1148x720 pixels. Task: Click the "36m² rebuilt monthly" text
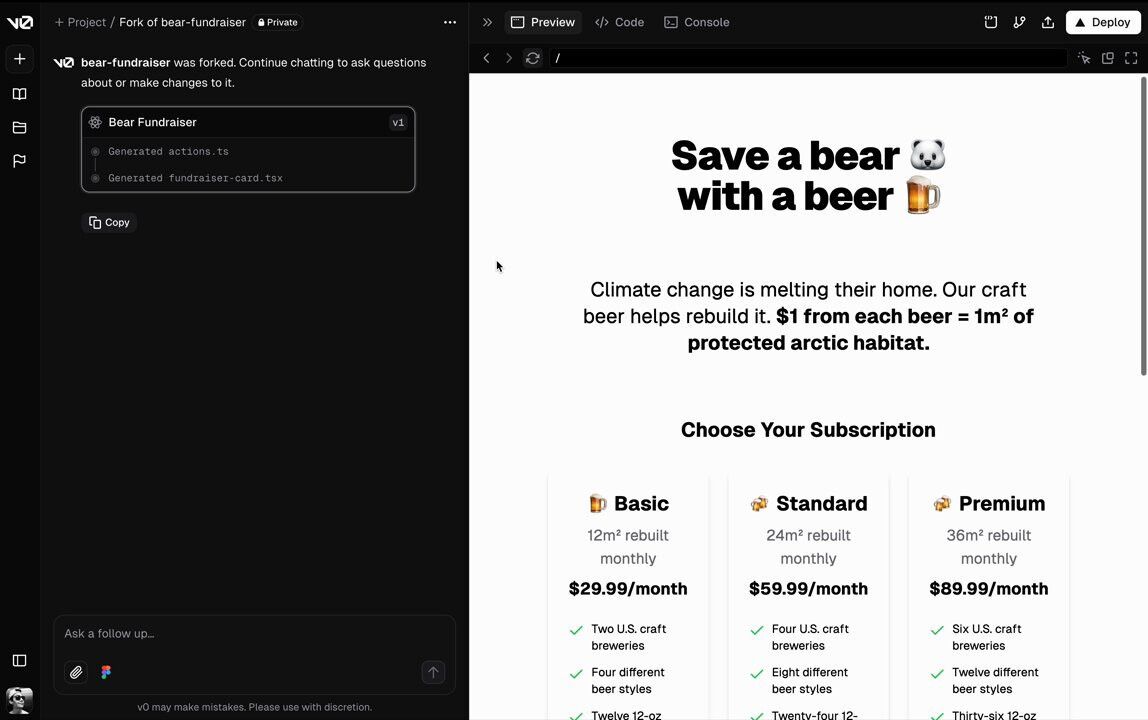click(989, 547)
